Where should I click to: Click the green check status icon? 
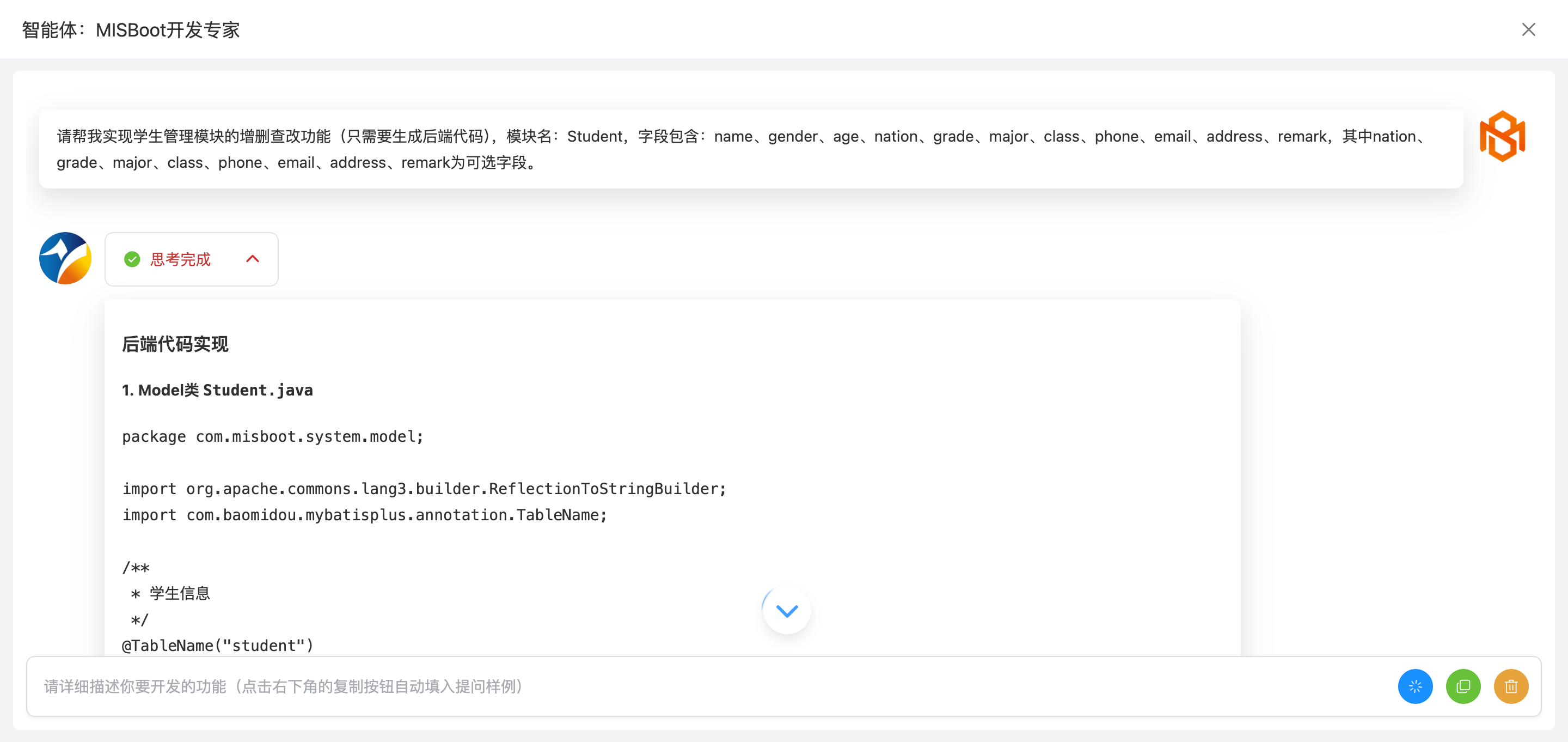132,259
